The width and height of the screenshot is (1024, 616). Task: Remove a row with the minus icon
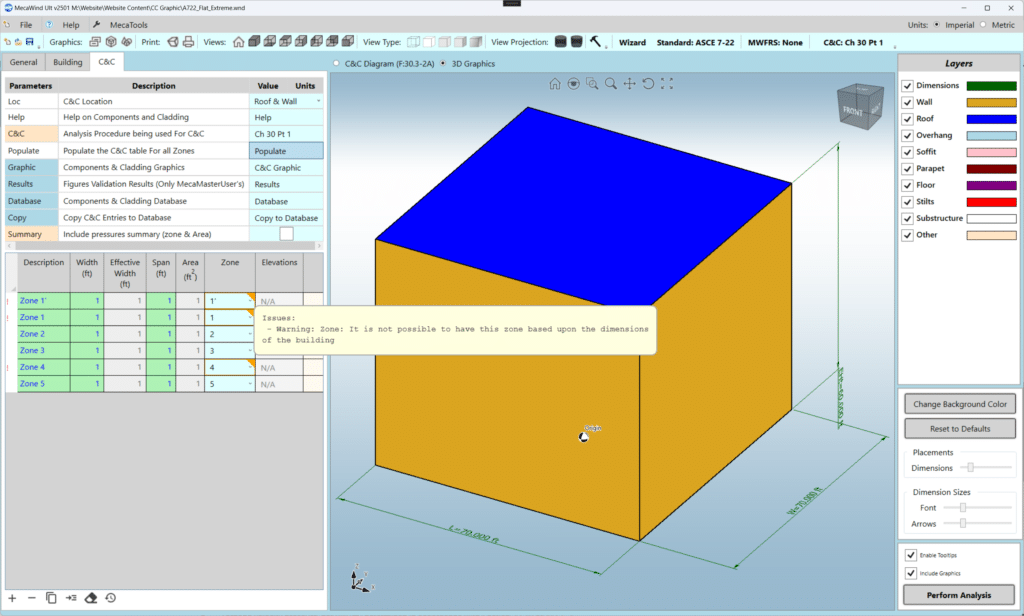[31, 598]
